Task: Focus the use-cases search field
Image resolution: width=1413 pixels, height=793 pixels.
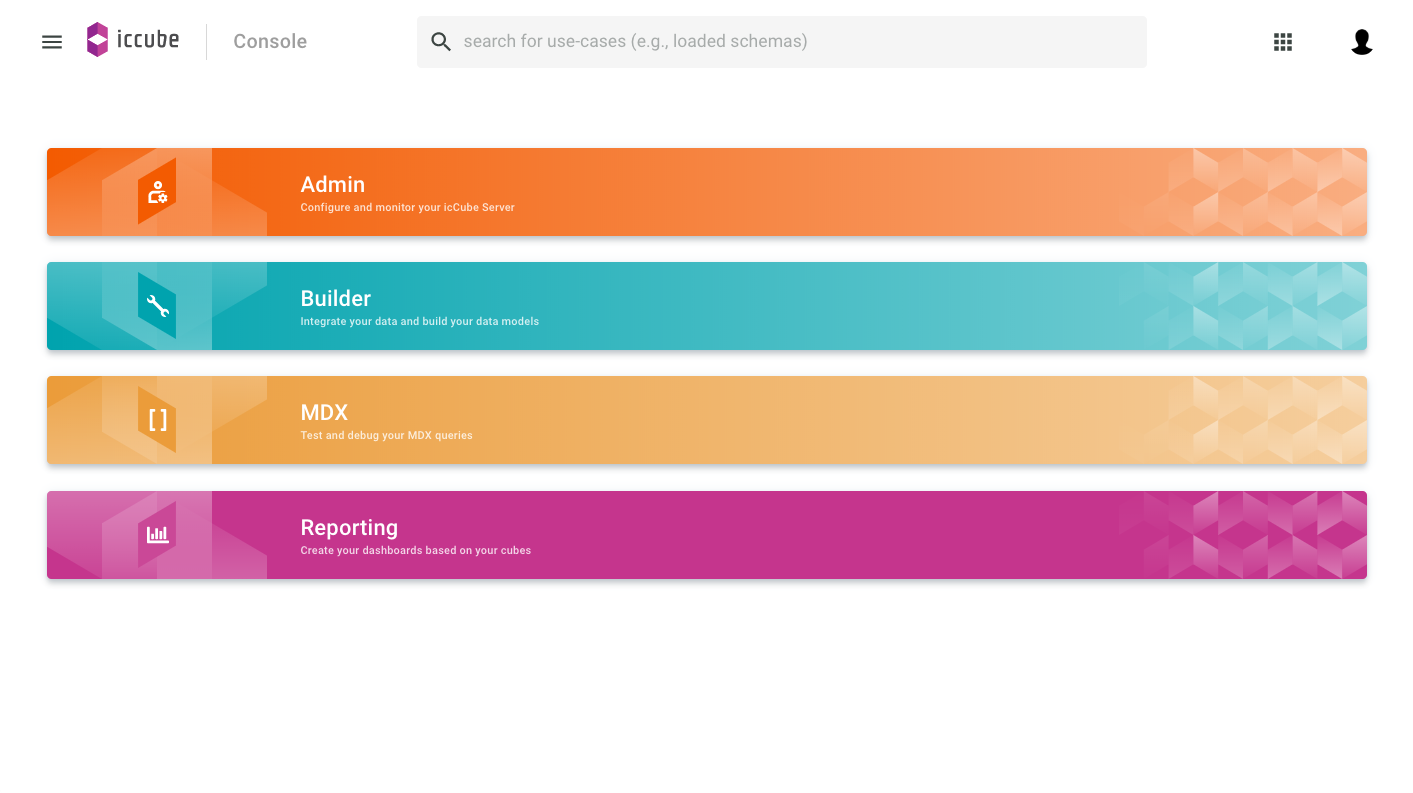Action: (x=782, y=42)
